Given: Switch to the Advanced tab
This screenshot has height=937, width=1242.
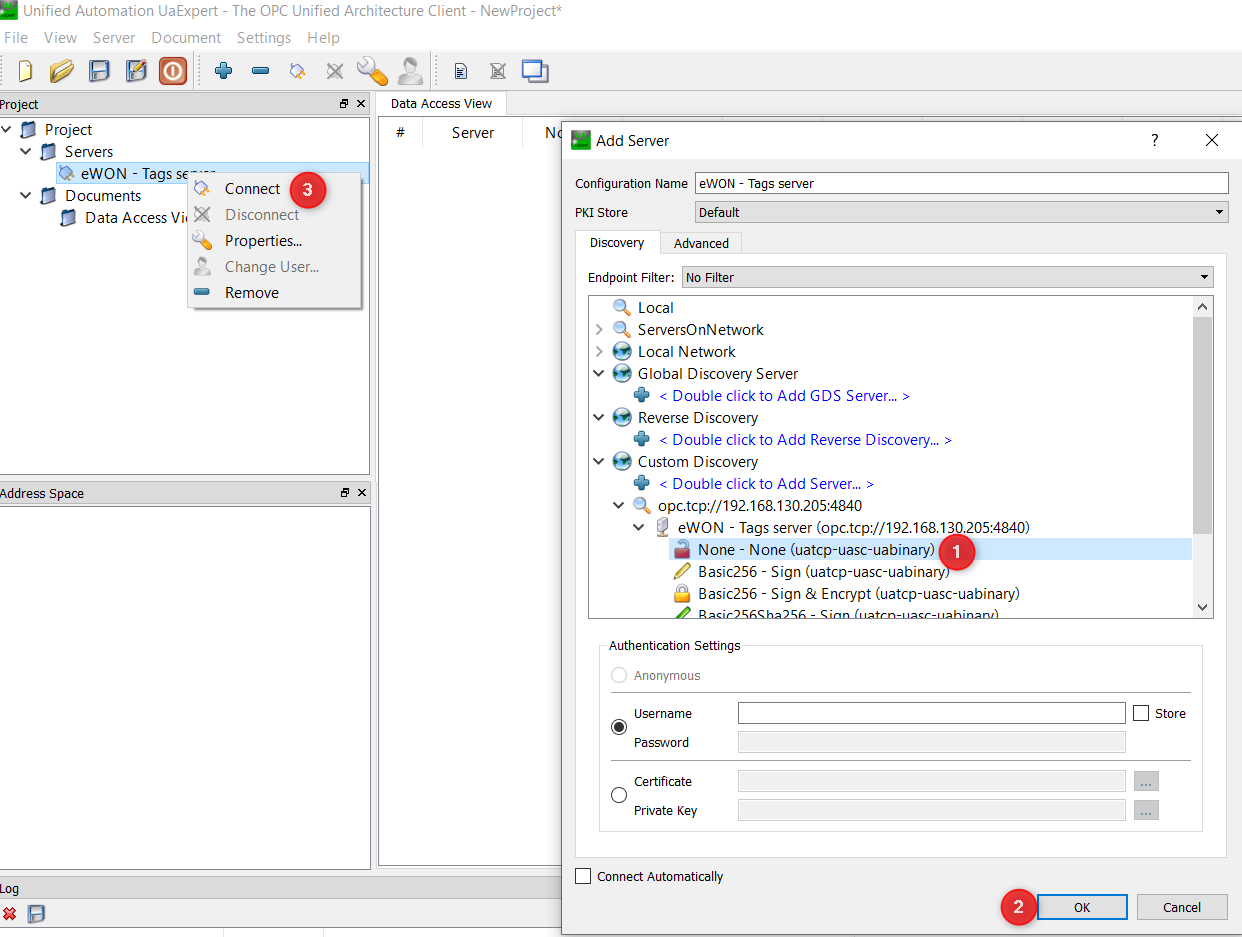Looking at the screenshot, I should pos(701,243).
